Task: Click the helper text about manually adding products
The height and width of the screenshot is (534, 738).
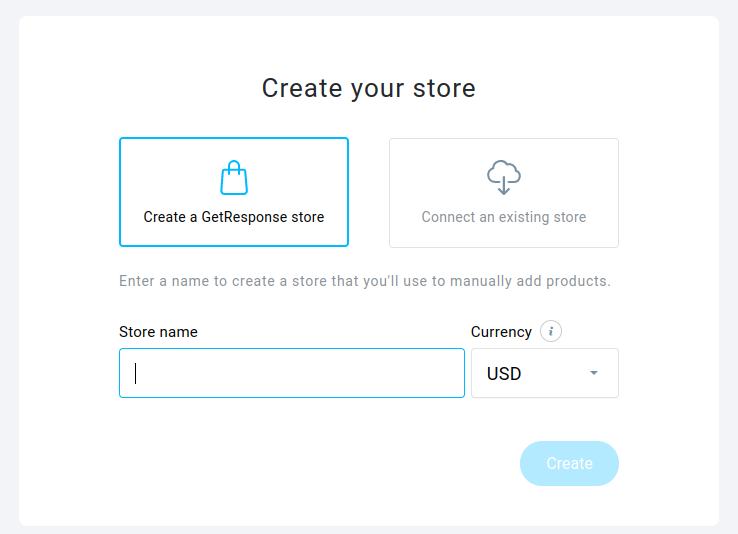Action: pos(365,281)
